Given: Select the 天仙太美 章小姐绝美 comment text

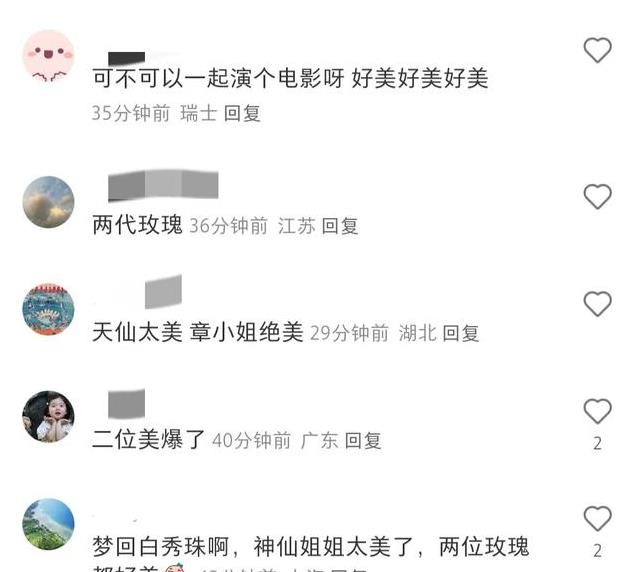Looking at the screenshot, I should click(x=198, y=332).
